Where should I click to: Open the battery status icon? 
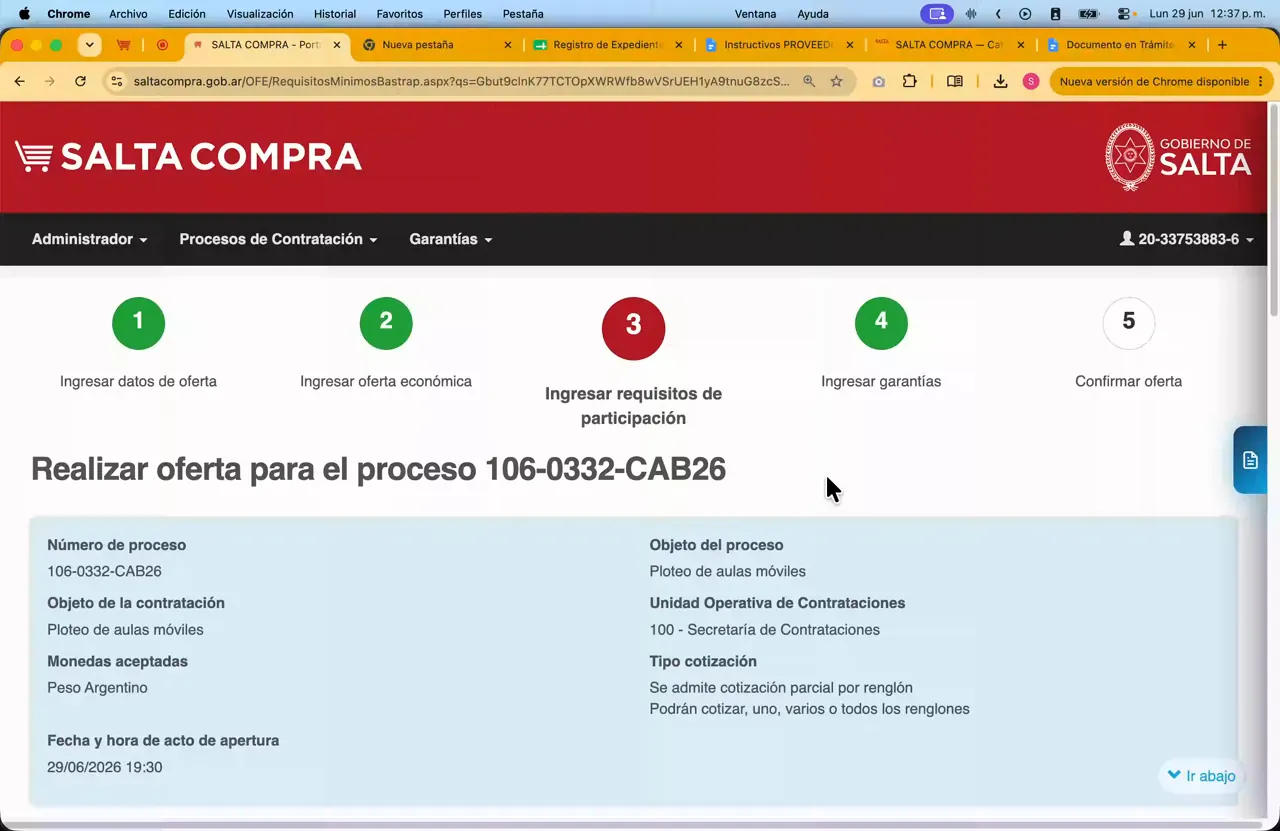pyautogui.click(x=1088, y=14)
